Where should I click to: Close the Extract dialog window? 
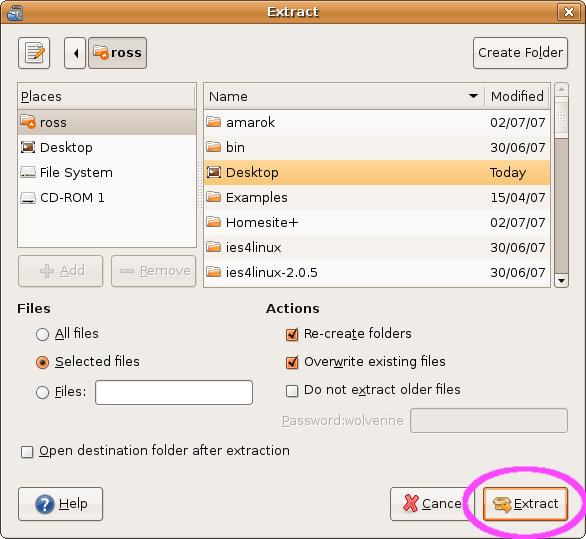[568, 12]
